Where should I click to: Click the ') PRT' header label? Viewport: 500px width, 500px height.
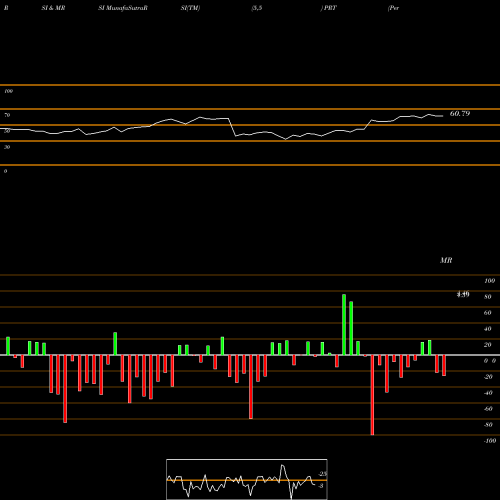[329, 8]
